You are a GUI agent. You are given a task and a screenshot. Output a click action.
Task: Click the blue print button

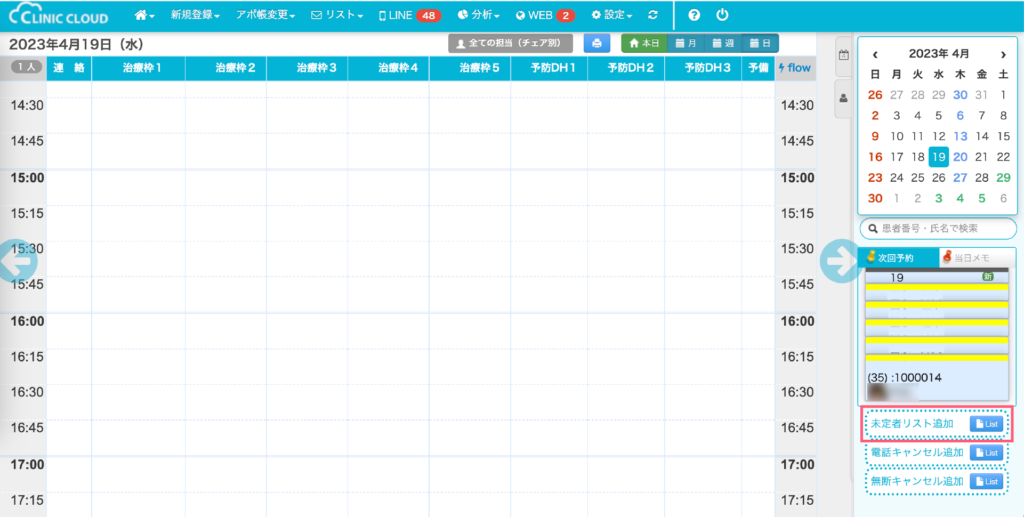(x=597, y=44)
